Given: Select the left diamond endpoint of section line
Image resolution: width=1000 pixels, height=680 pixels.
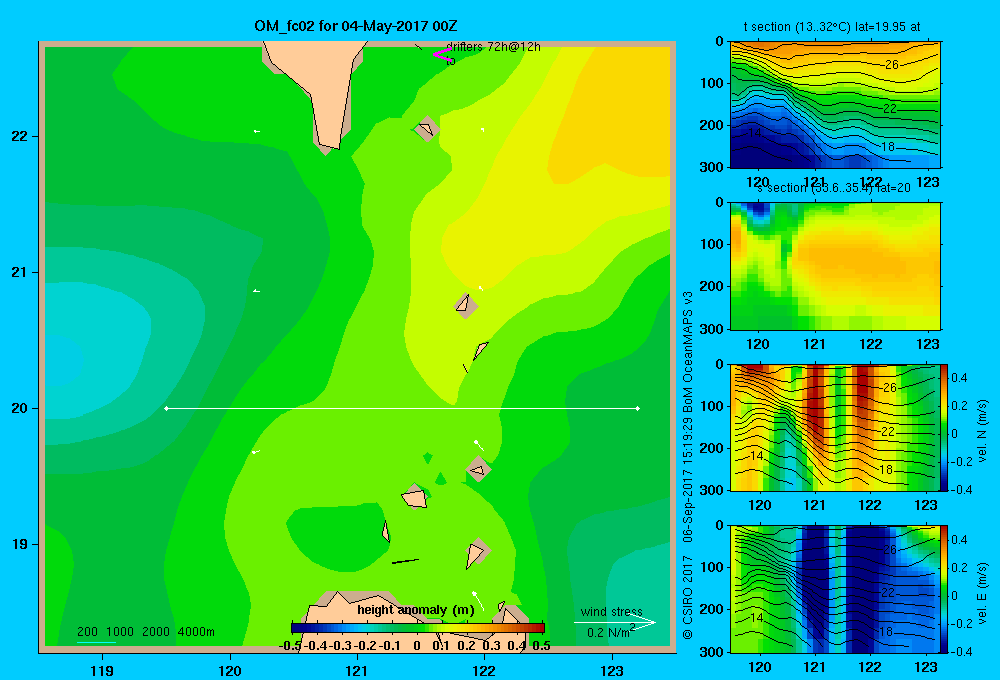Looking at the screenshot, I should 166,408.
